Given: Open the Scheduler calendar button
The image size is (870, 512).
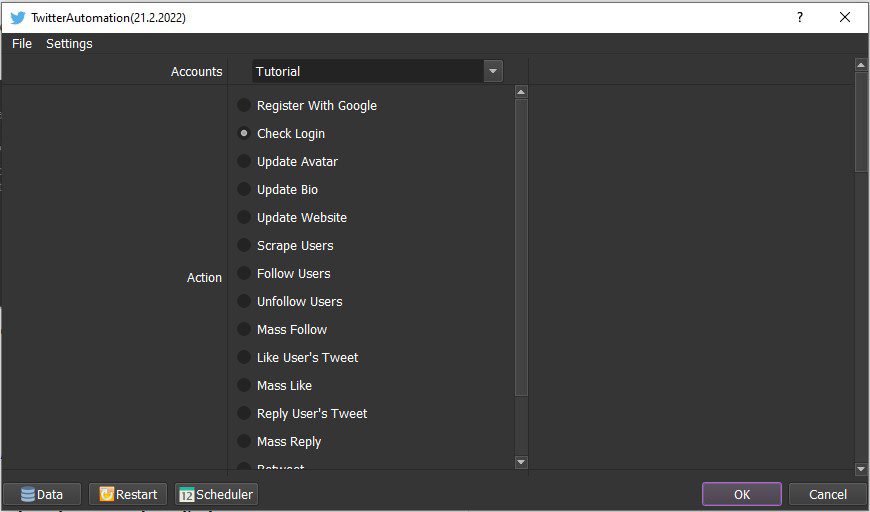Looking at the screenshot, I should tap(216, 494).
